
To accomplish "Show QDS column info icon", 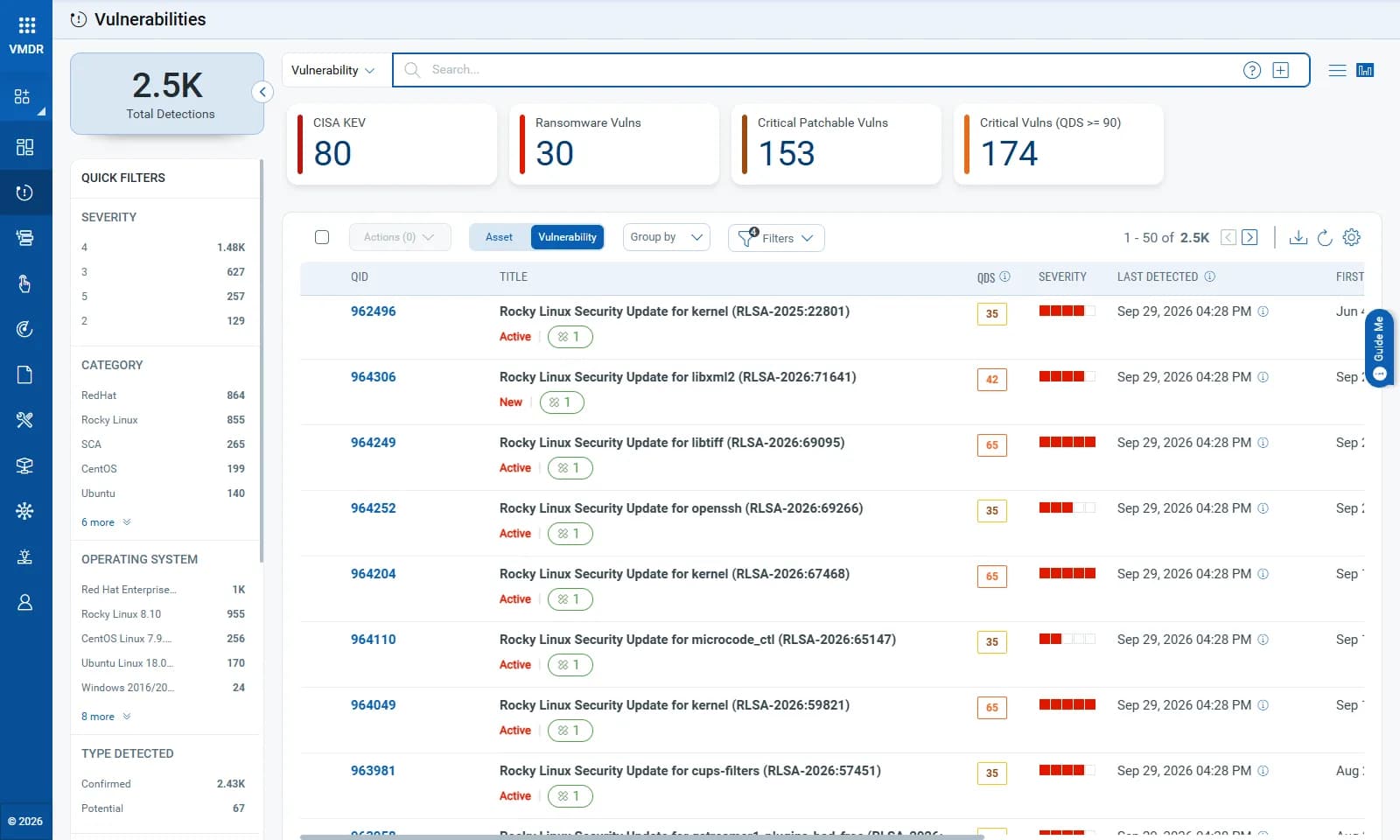I will coord(1004,276).
